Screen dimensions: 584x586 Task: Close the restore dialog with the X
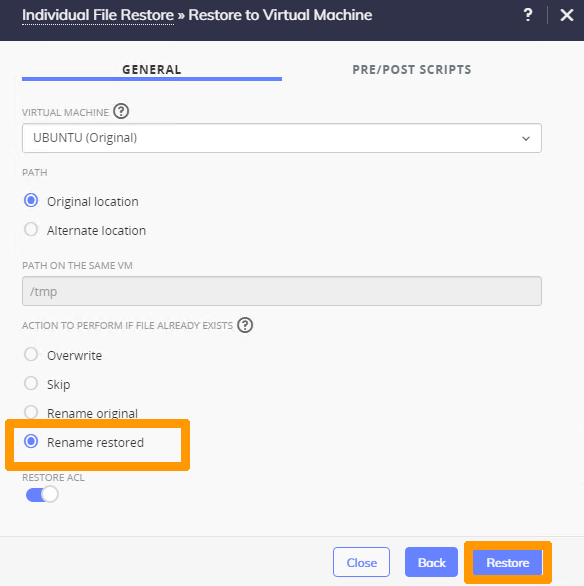tap(566, 15)
